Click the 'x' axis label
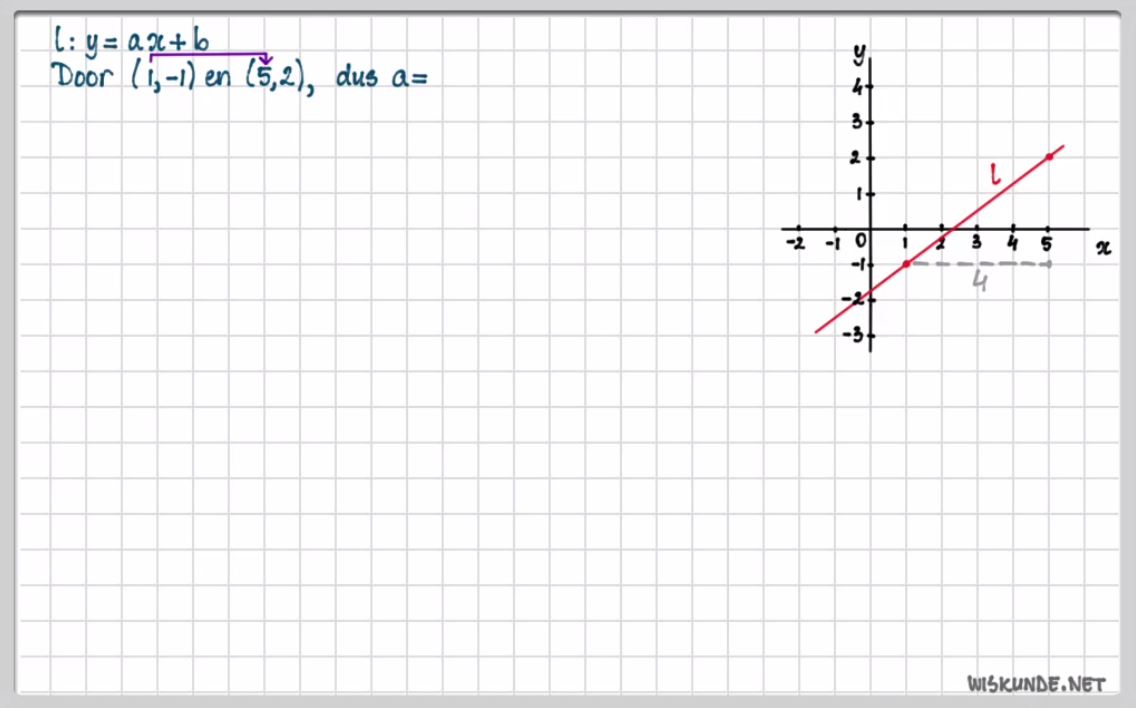This screenshot has width=1136, height=708. coord(1103,249)
